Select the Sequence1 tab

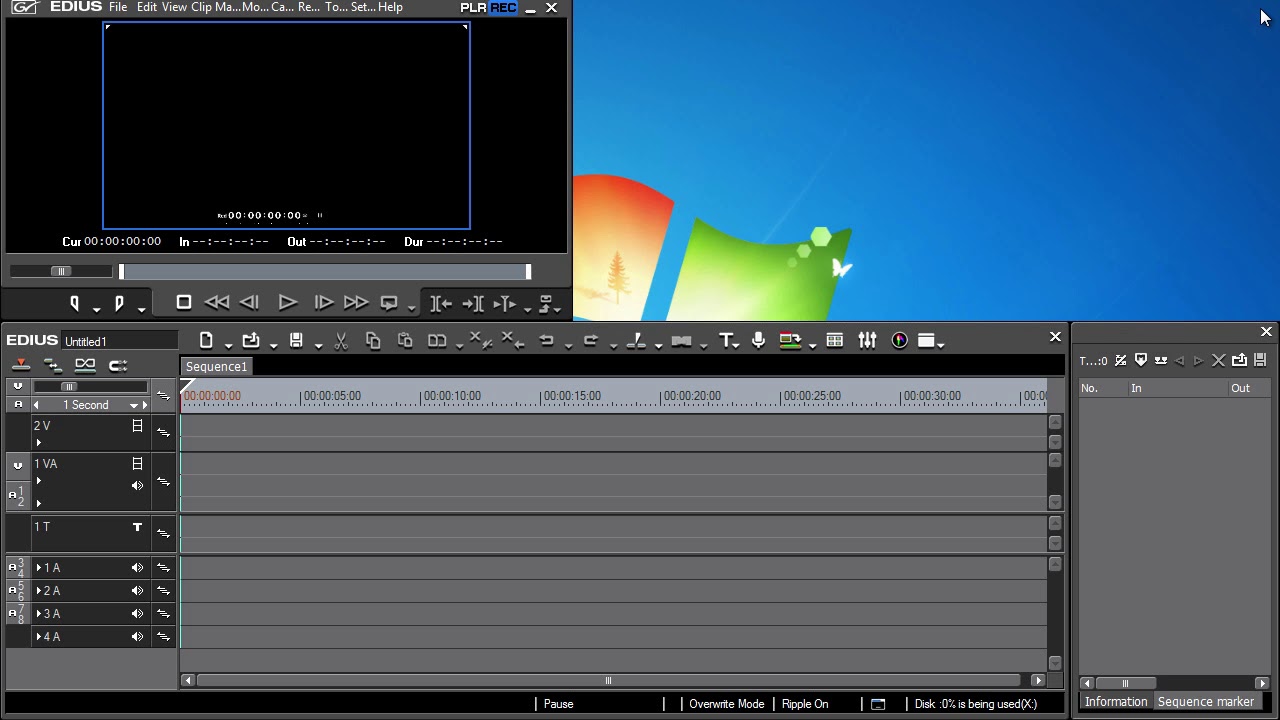click(x=216, y=367)
